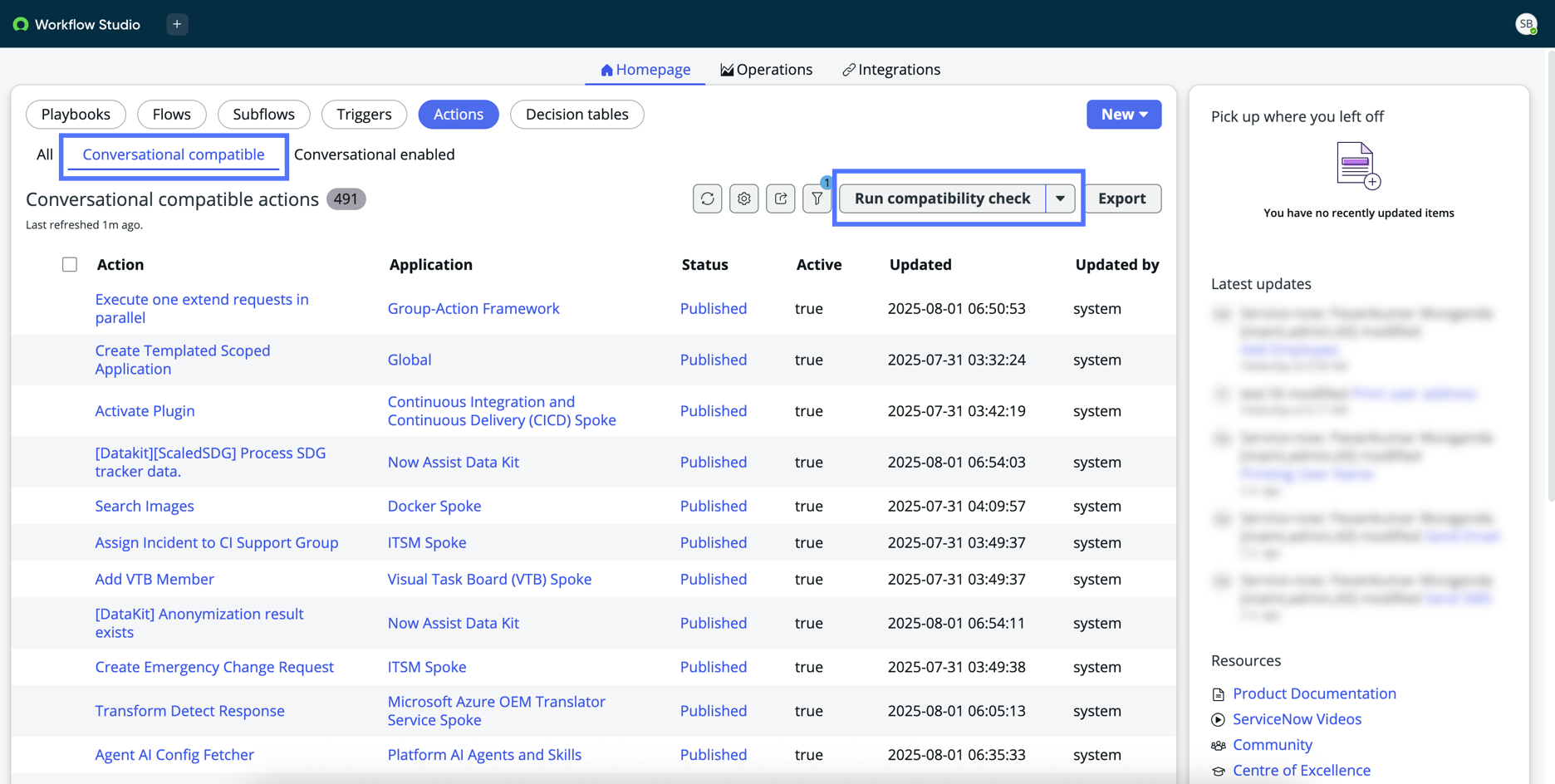The width and height of the screenshot is (1555, 784).
Task: Click the page vertical scrollbar
Action: tap(1550, 274)
